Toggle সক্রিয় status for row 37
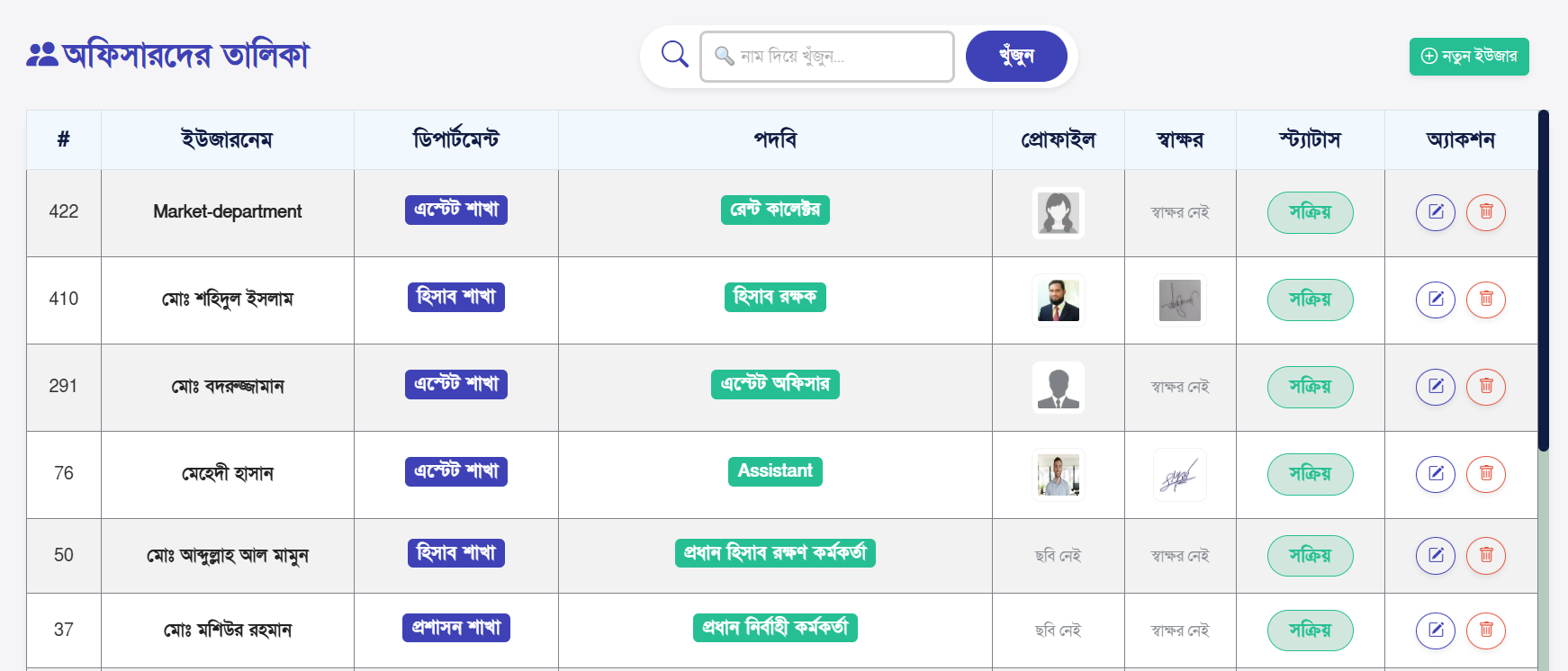Screen dimensions: 1568x671 click(x=1310, y=631)
